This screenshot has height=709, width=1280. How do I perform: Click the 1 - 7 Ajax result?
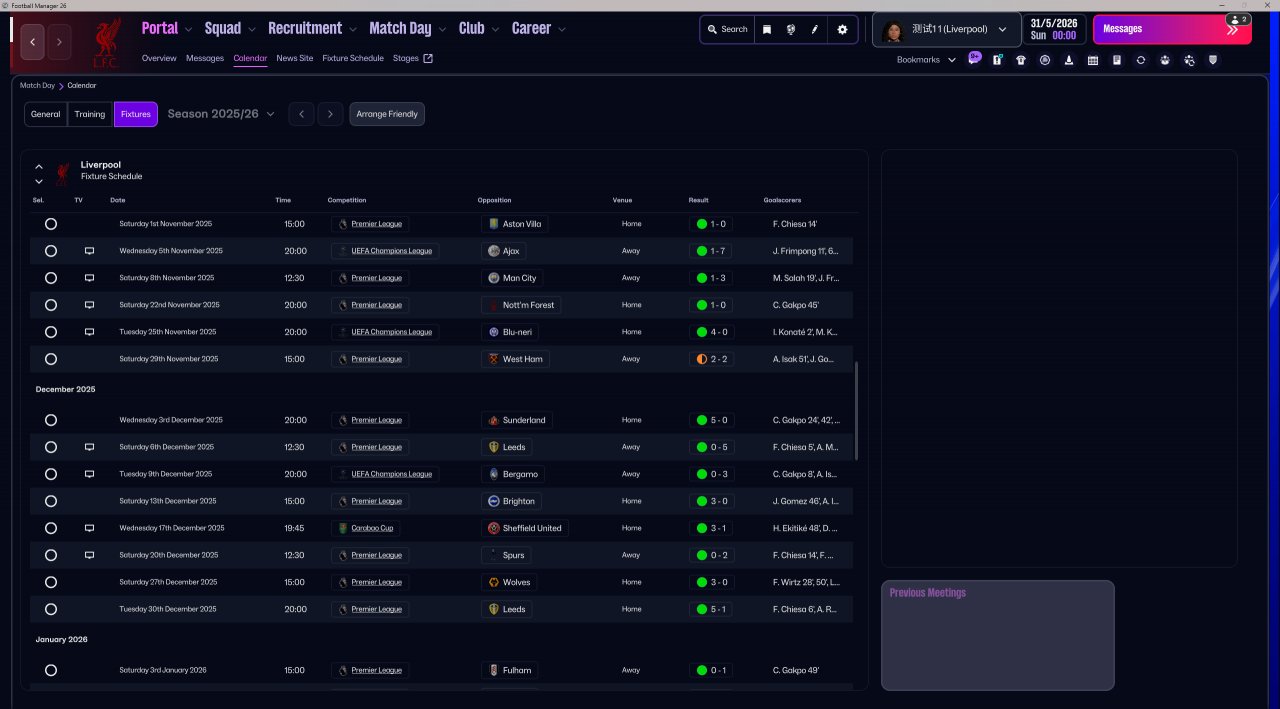pyautogui.click(x=711, y=251)
